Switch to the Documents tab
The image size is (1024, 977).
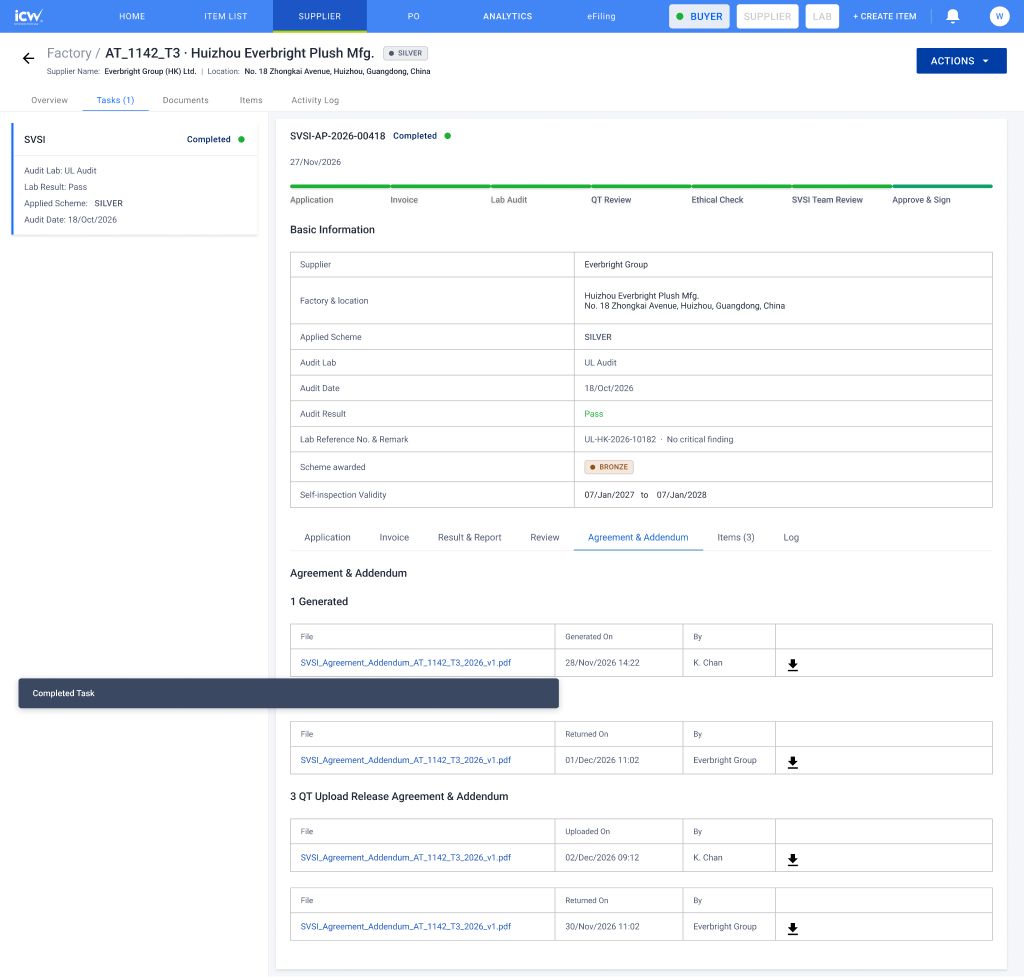pyautogui.click(x=185, y=100)
